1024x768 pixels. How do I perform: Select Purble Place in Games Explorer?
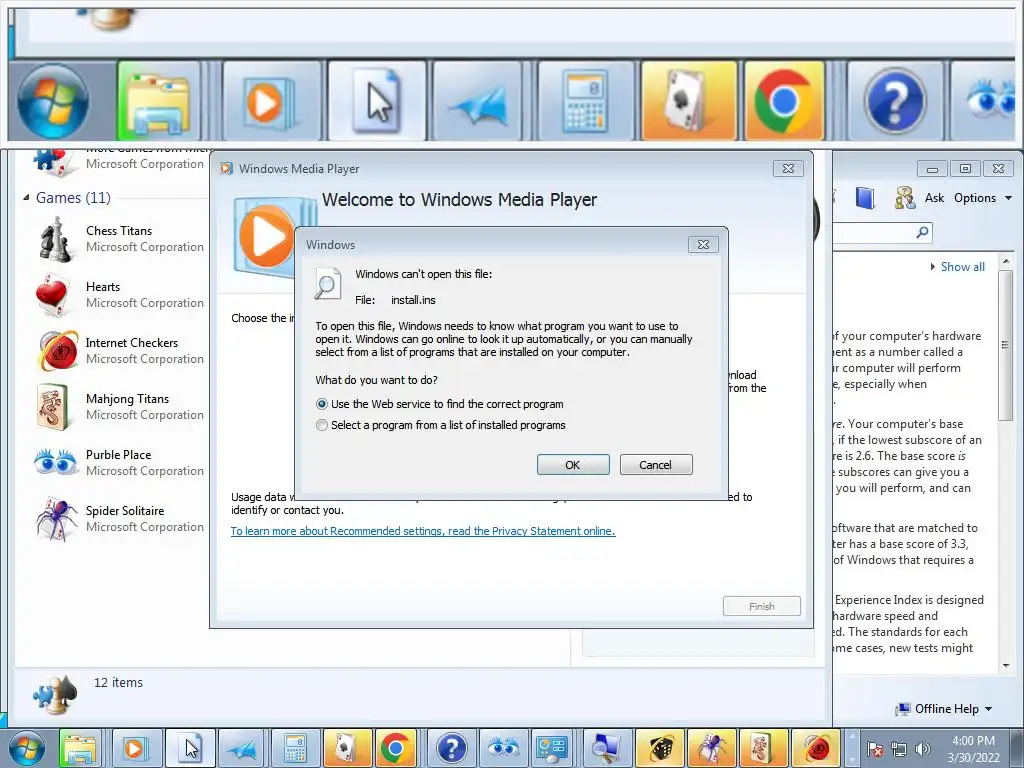(x=120, y=462)
